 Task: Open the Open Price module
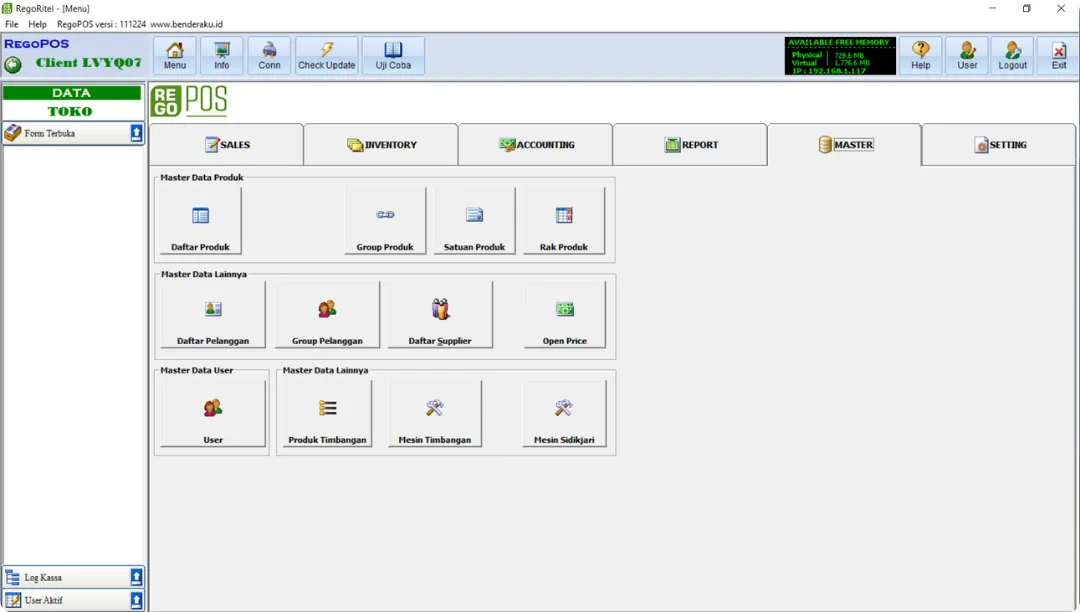(x=565, y=315)
